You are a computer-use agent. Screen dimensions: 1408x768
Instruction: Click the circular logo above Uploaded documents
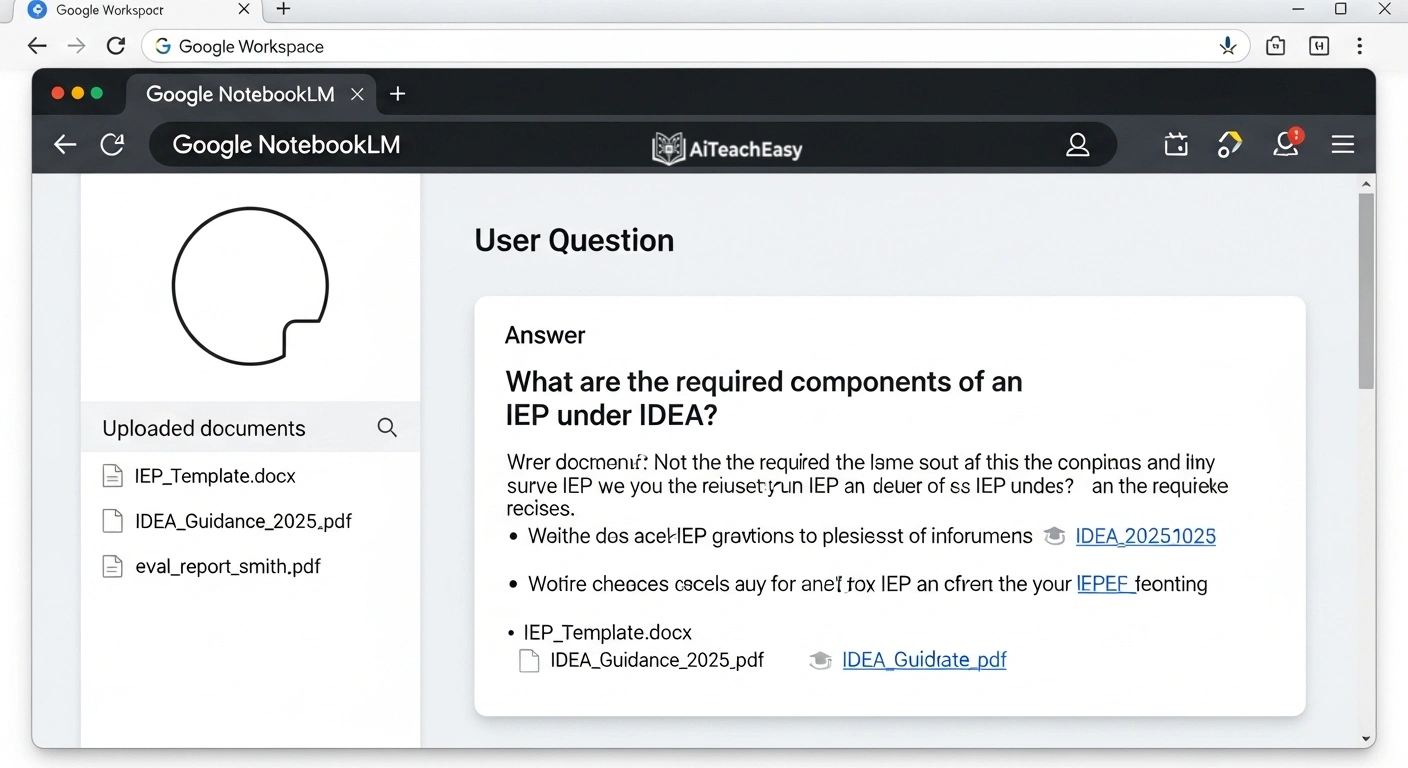pyautogui.click(x=250, y=286)
